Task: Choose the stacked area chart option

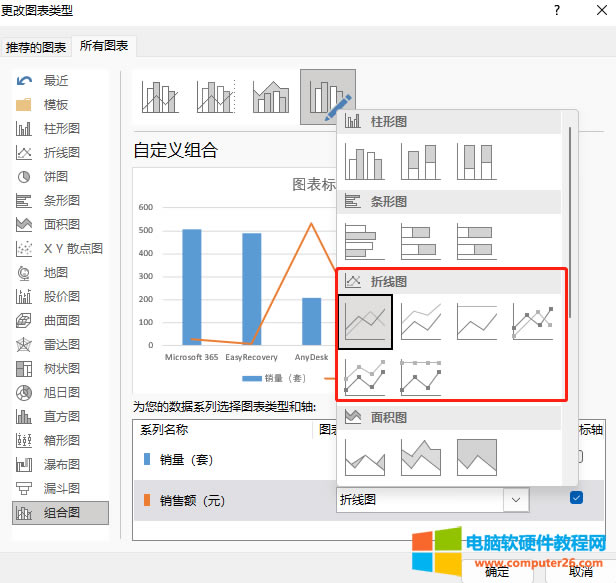Action: coord(420,457)
